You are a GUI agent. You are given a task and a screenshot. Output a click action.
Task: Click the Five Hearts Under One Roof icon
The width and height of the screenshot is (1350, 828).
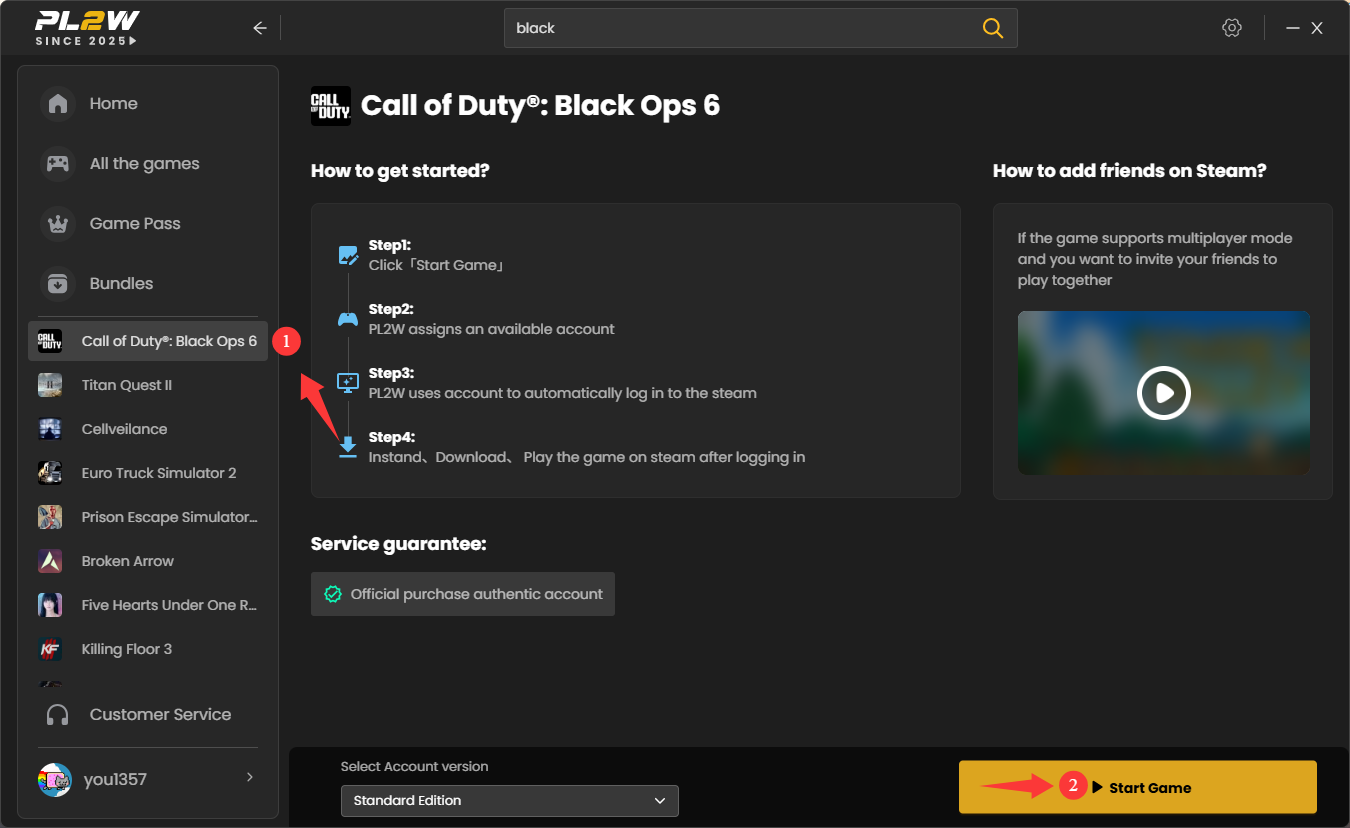[50, 605]
